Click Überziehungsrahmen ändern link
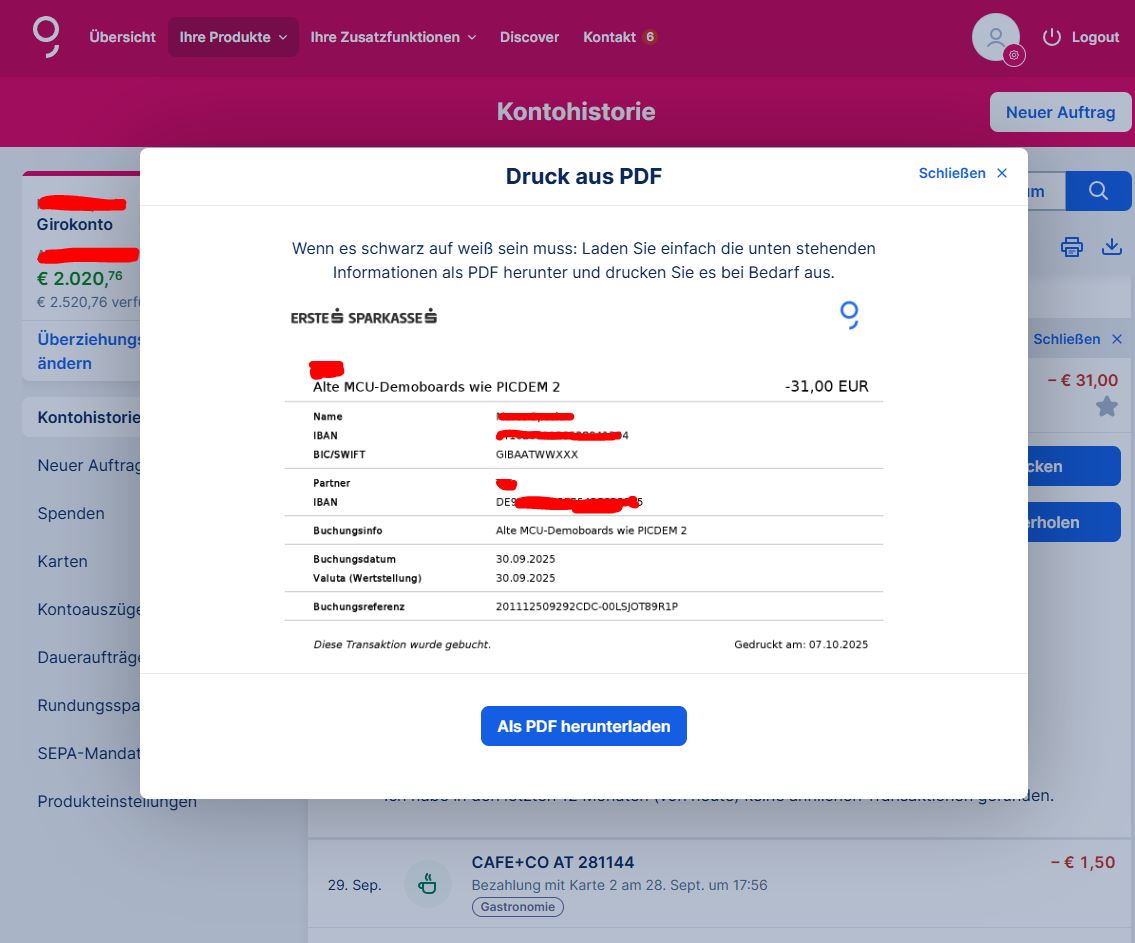Image resolution: width=1135 pixels, height=943 pixels. [88, 351]
